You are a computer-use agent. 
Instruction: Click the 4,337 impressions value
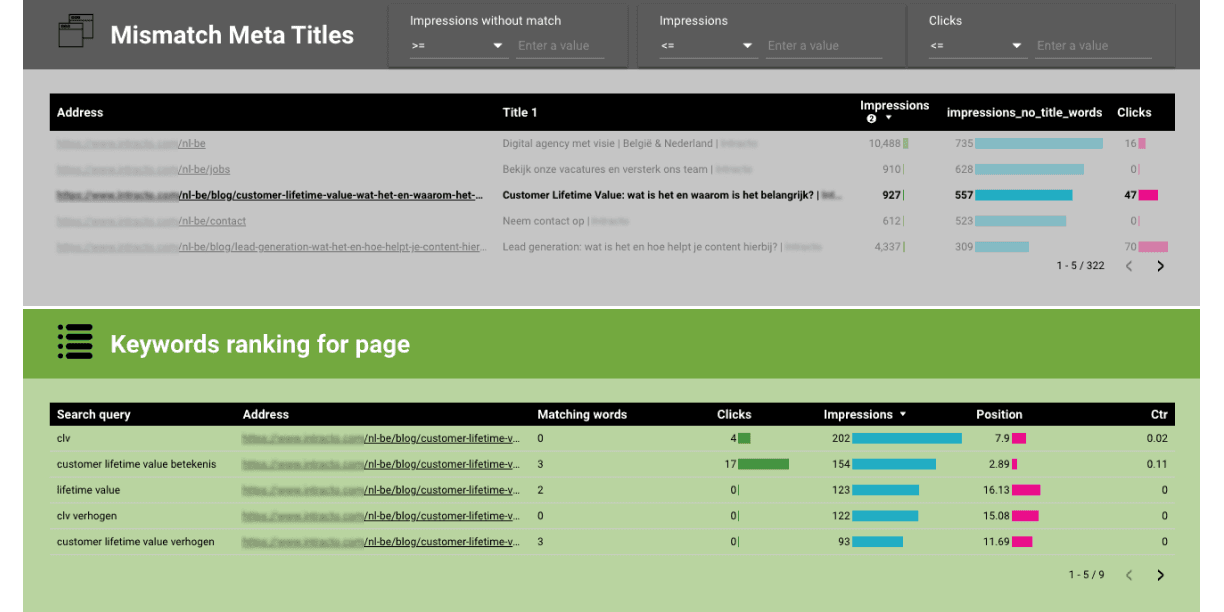tap(887, 248)
